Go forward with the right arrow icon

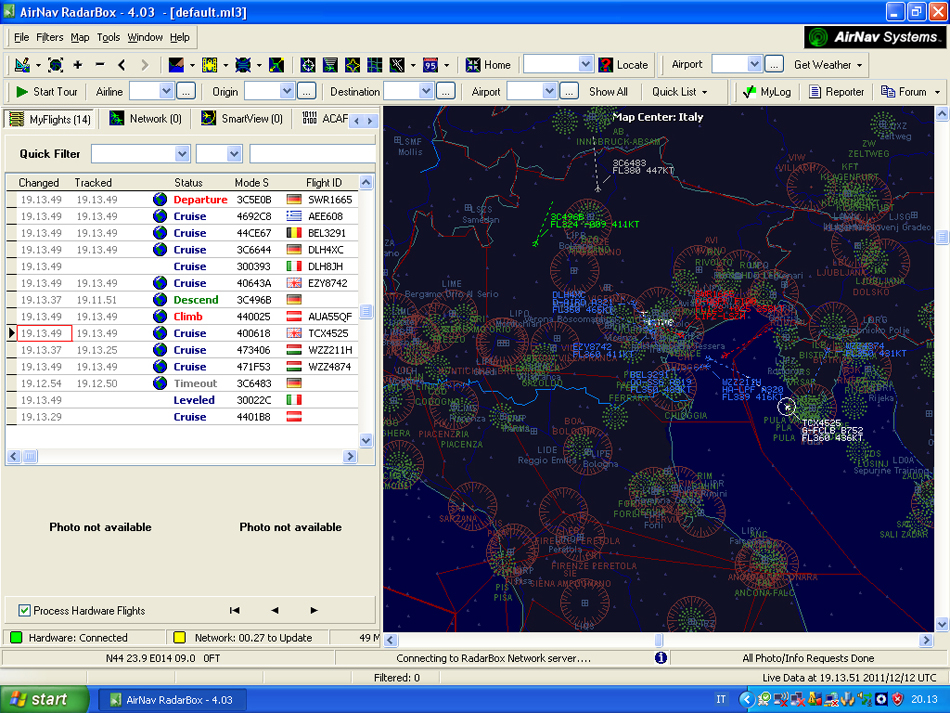[x=144, y=65]
